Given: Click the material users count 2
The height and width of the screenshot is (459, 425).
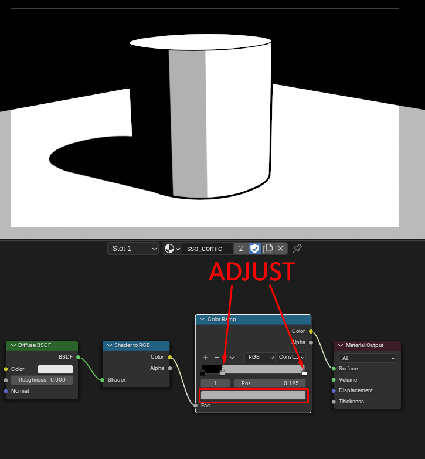Looking at the screenshot, I should click(241, 248).
